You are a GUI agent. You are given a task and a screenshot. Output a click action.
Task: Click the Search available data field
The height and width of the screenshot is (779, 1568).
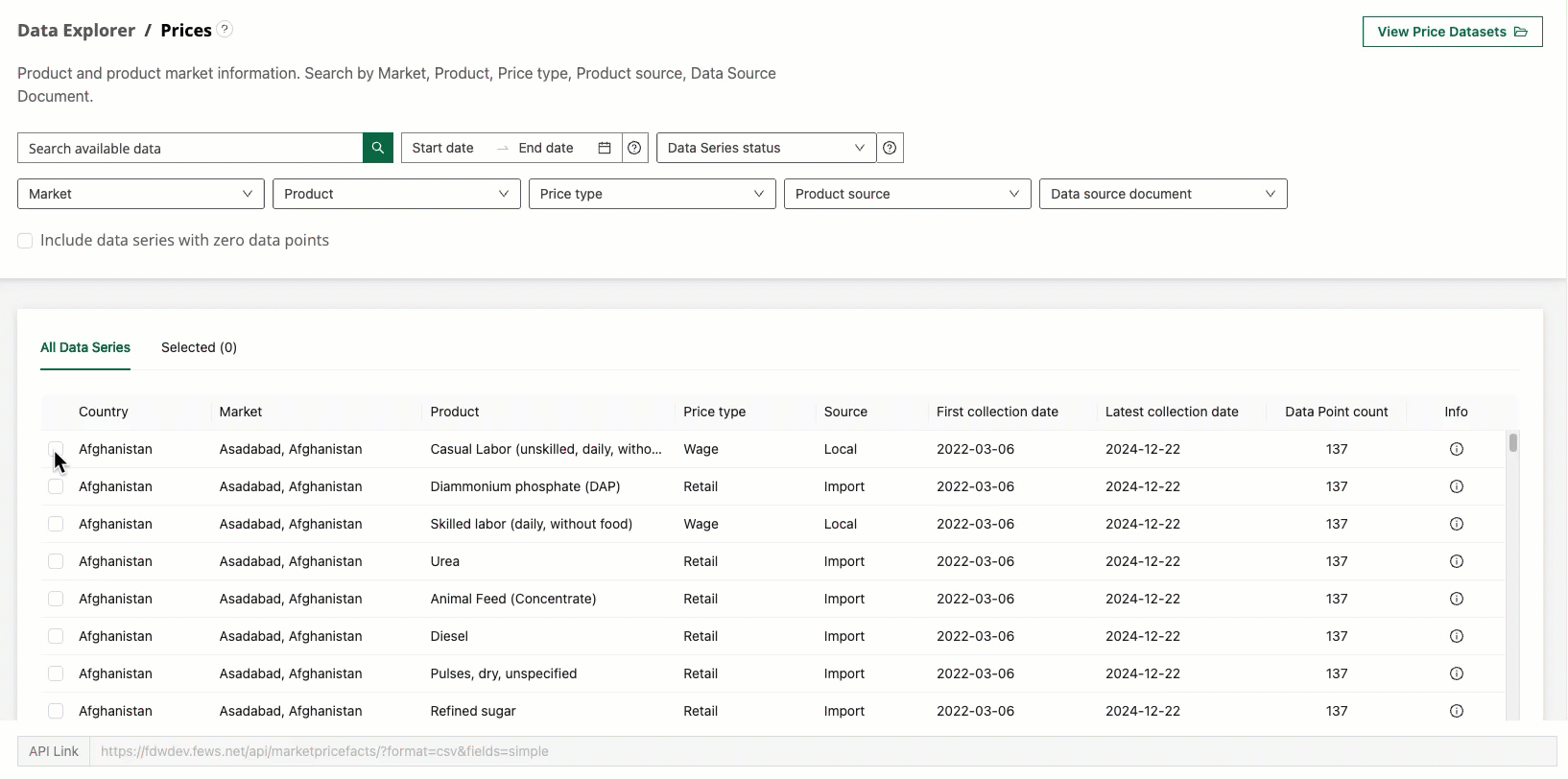point(190,149)
